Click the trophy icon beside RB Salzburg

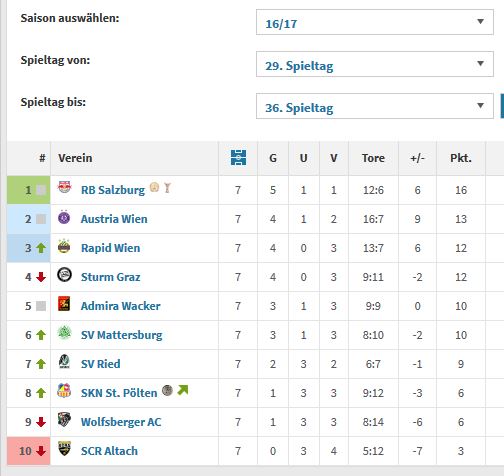pos(167,188)
